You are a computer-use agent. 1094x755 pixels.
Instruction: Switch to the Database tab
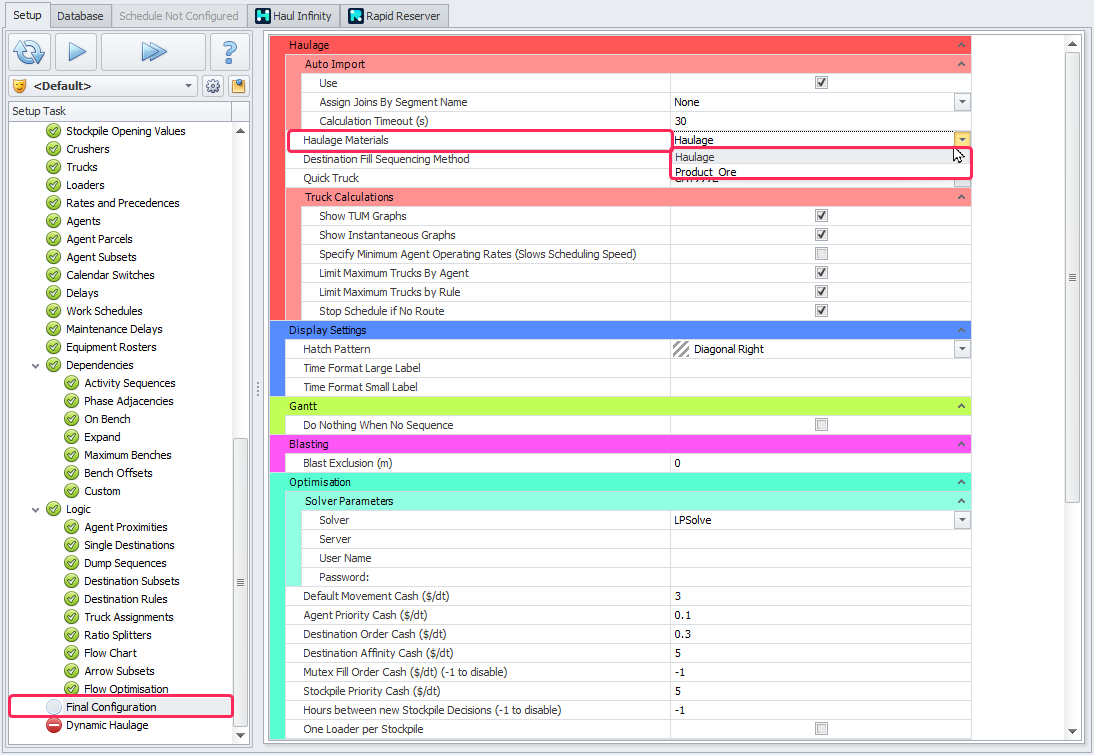tap(80, 16)
